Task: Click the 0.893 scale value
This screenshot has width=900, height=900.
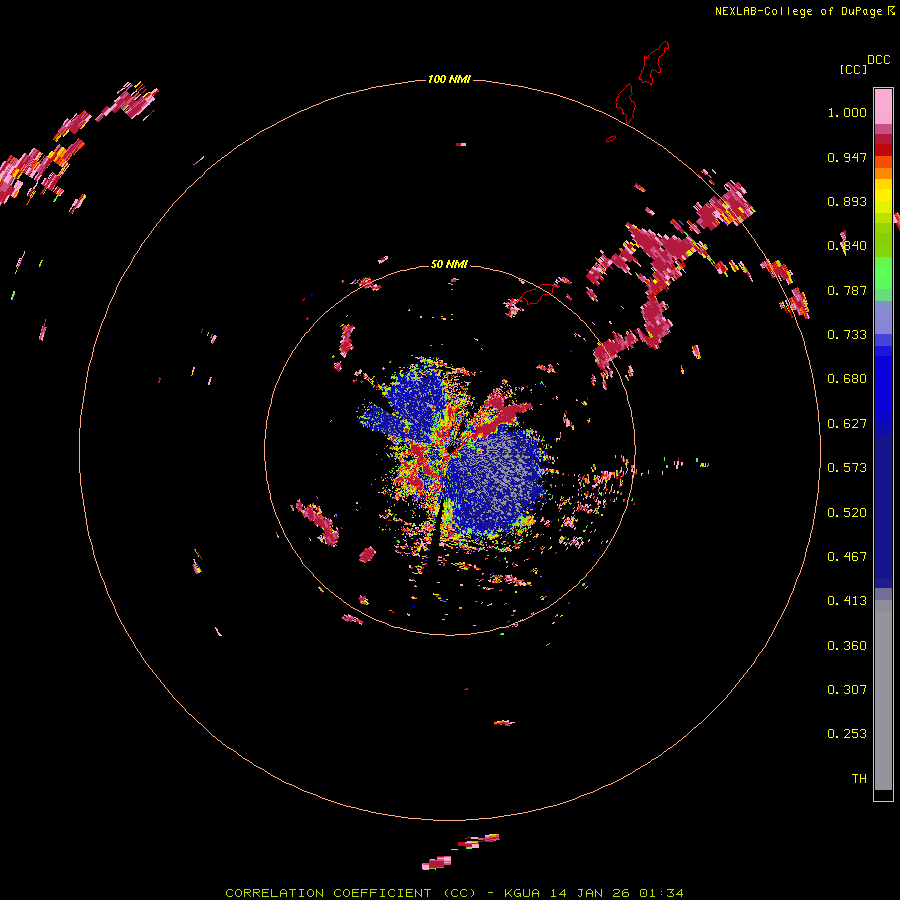Action: pyautogui.click(x=847, y=201)
